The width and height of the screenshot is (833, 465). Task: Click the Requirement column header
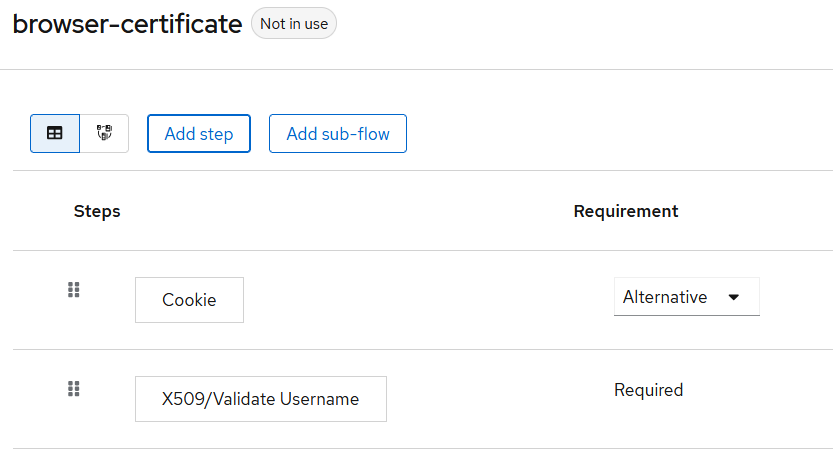pos(626,211)
